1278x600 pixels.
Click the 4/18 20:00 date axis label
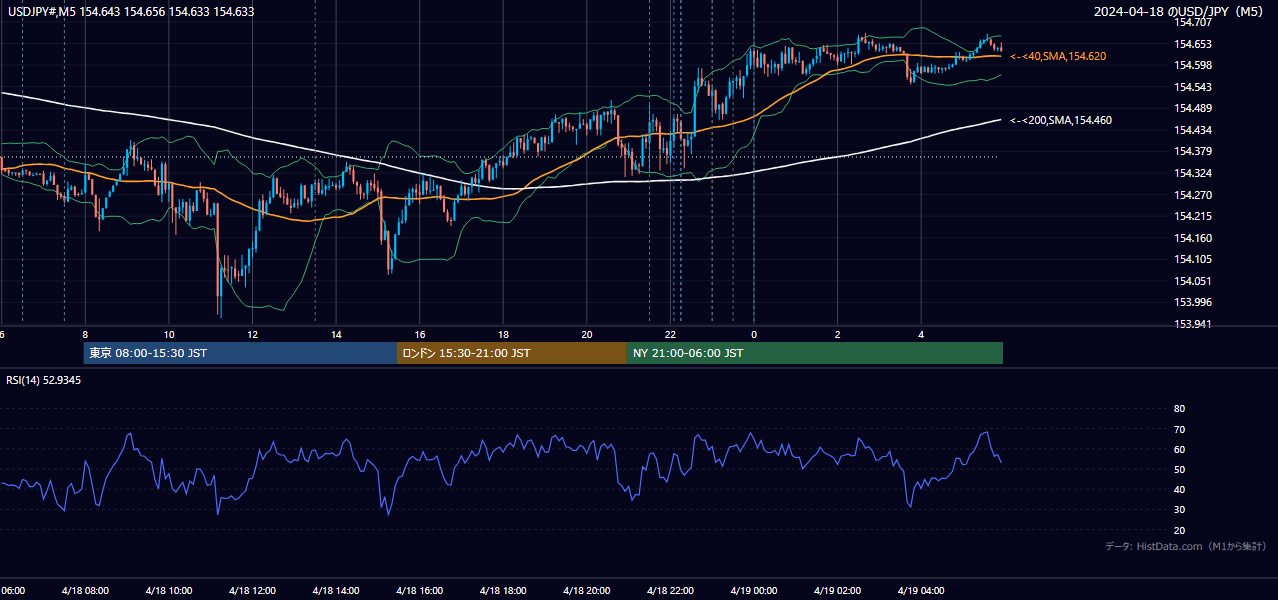point(587,591)
